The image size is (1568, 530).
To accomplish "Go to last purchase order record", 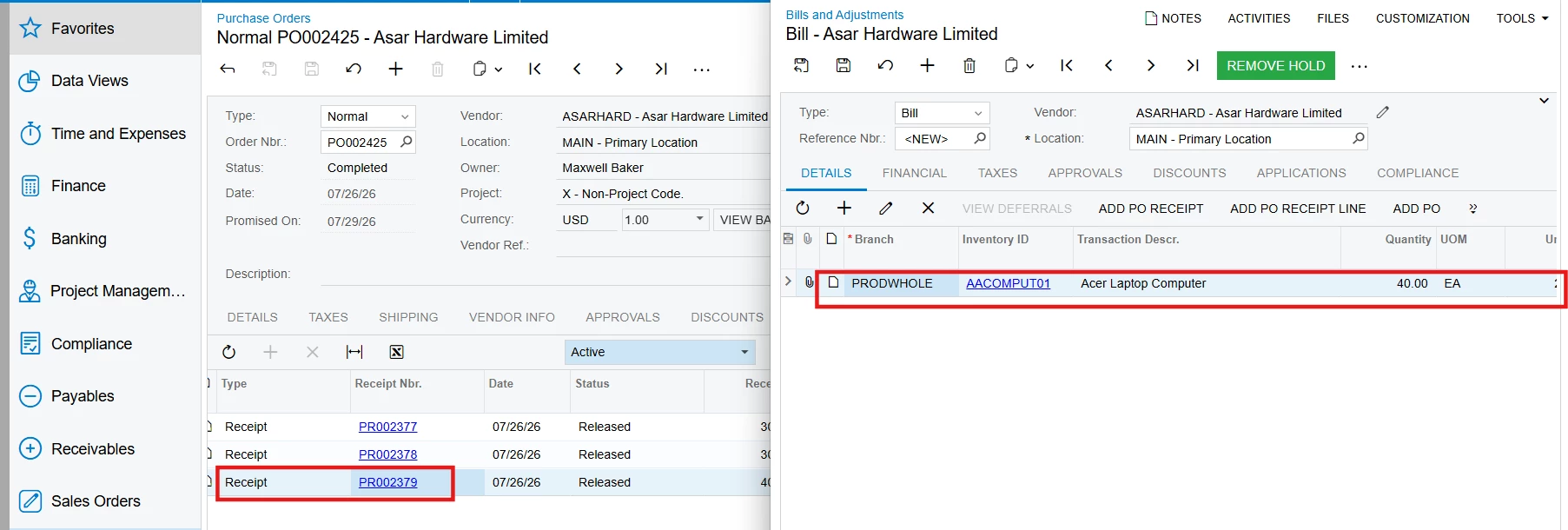I will tap(661, 69).
